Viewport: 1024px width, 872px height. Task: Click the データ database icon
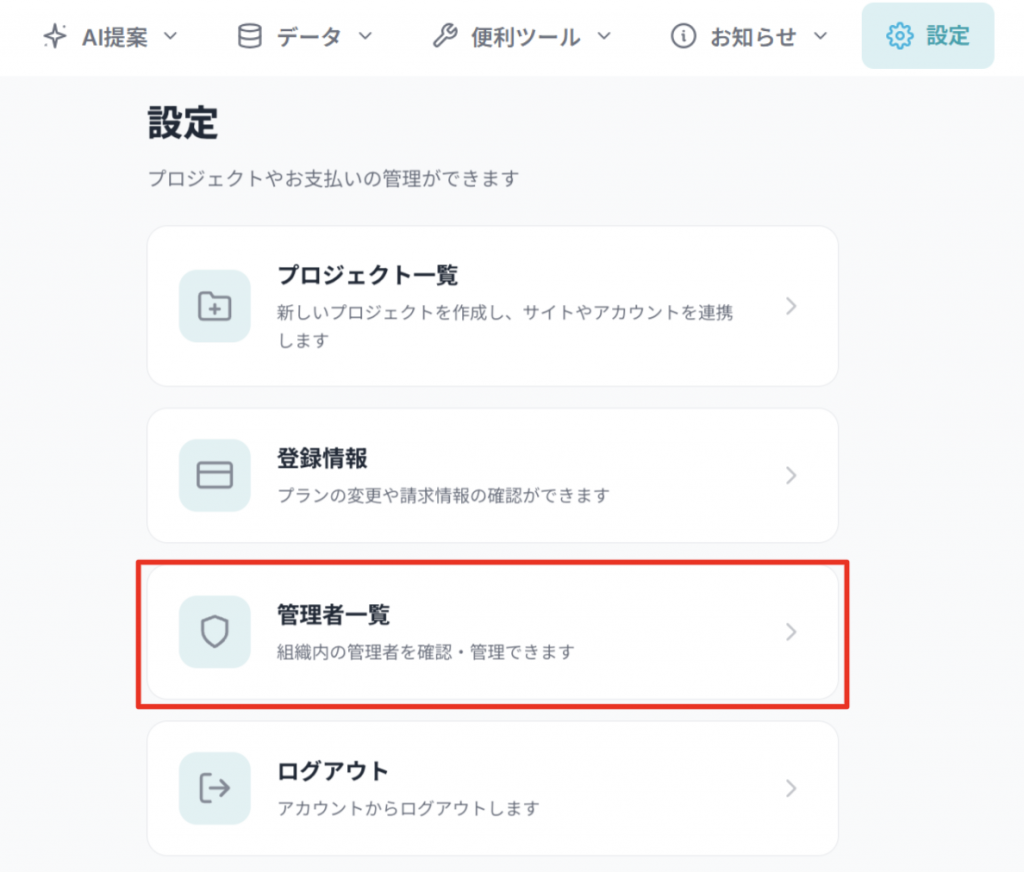(x=249, y=37)
